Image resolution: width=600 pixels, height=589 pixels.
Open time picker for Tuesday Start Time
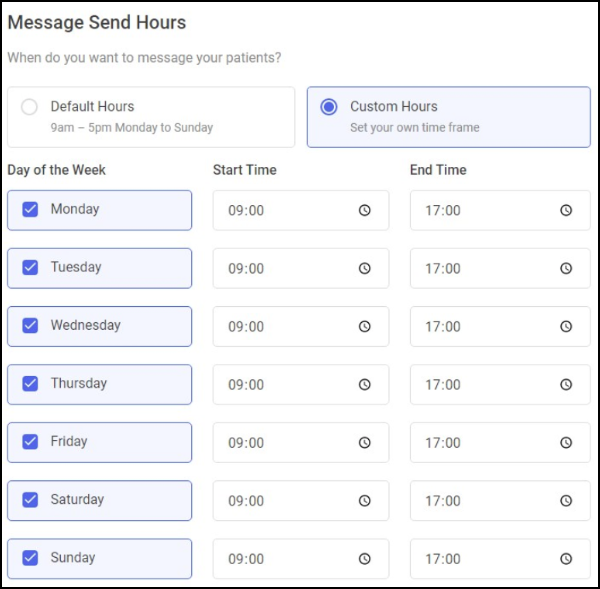(x=365, y=269)
